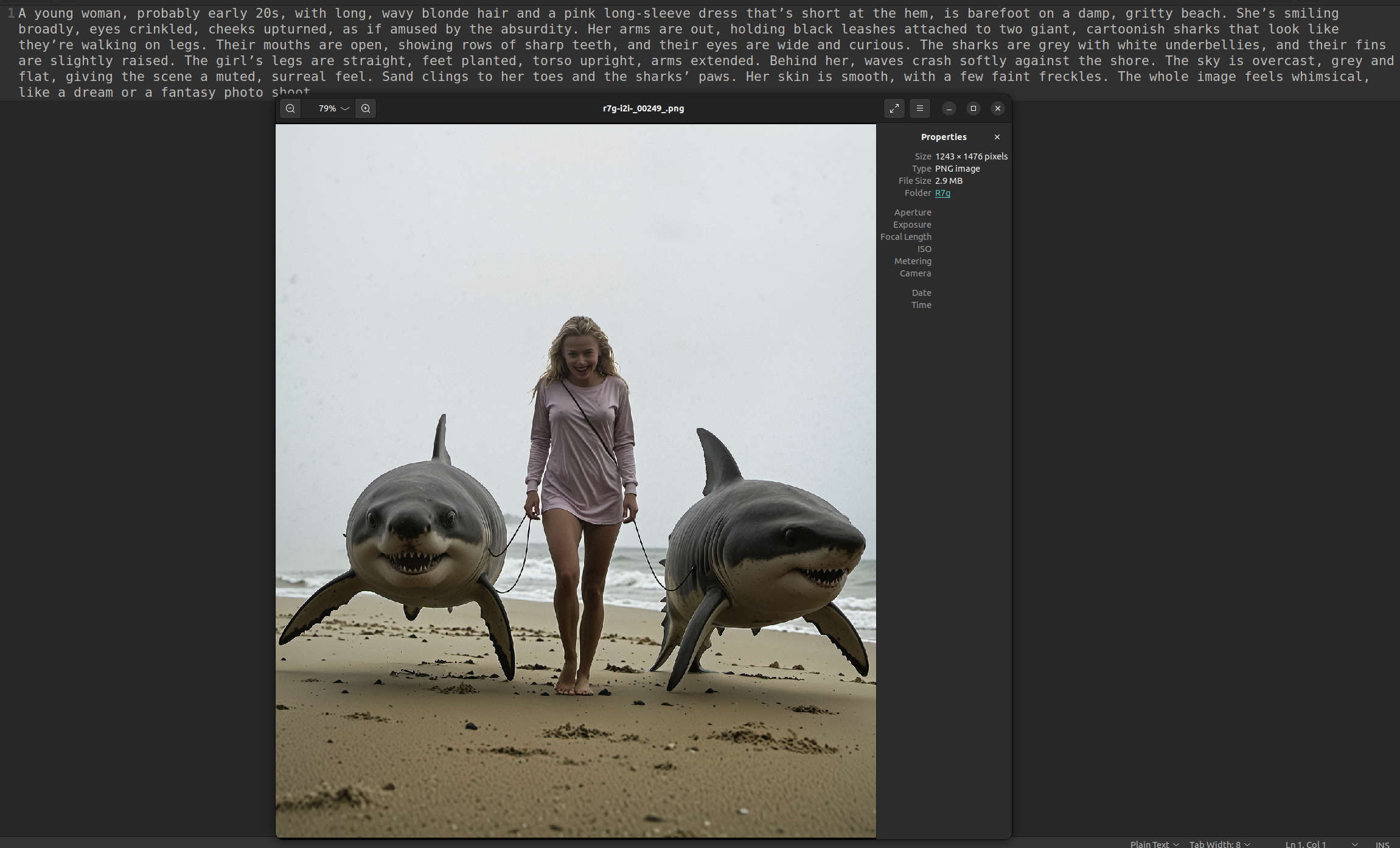Close the image viewer window
1400x848 pixels.
997,108
